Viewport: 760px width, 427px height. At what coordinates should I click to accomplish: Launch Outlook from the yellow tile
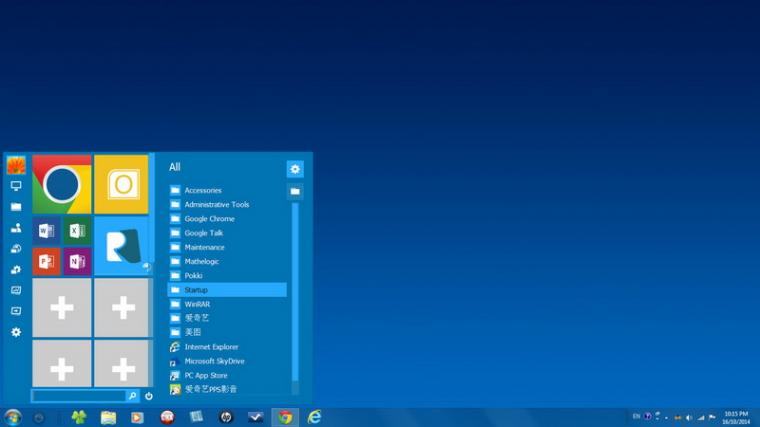pyautogui.click(x=122, y=184)
